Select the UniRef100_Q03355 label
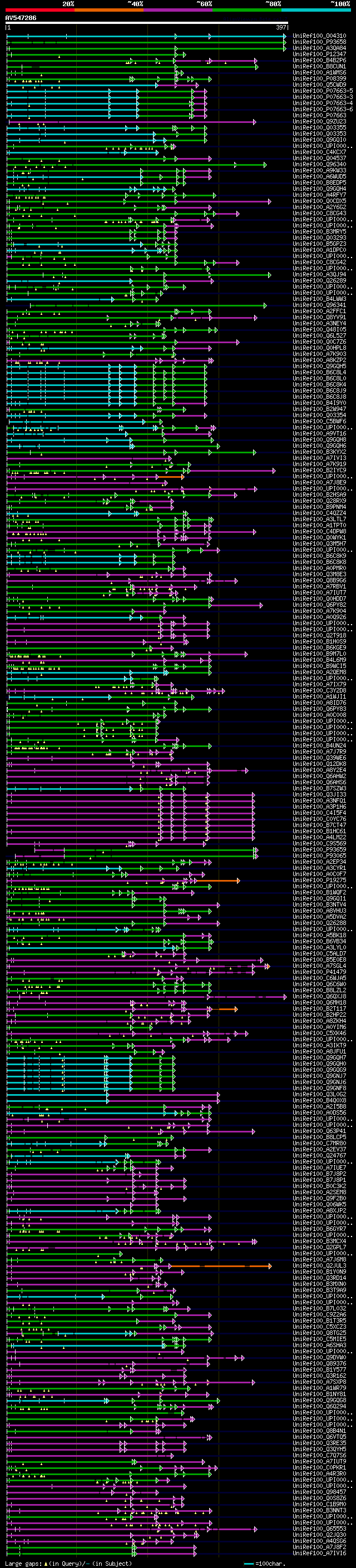Viewport: 356px width, 1568px height. pos(319,128)
